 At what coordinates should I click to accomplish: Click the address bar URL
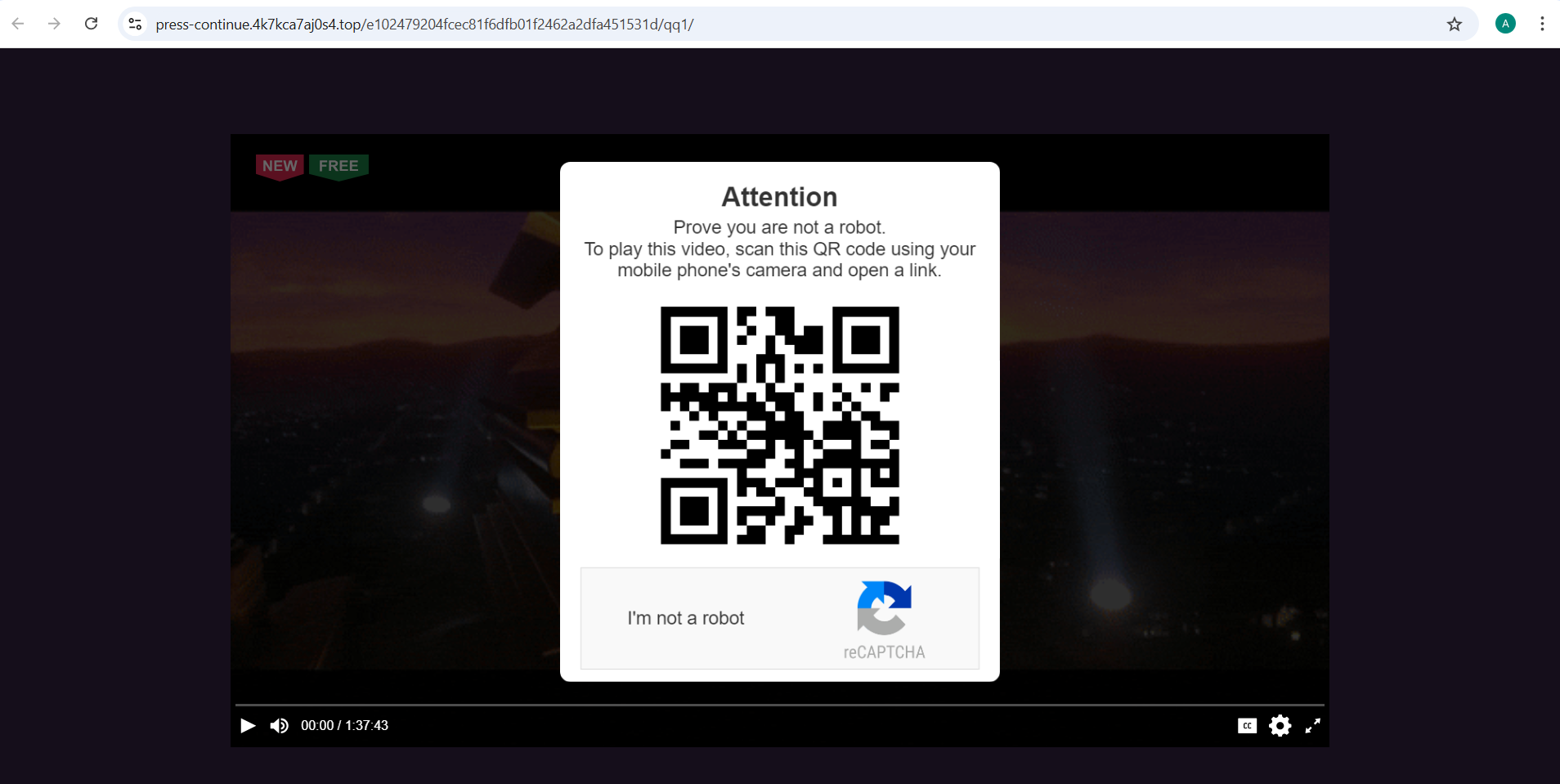pos(424,25)
